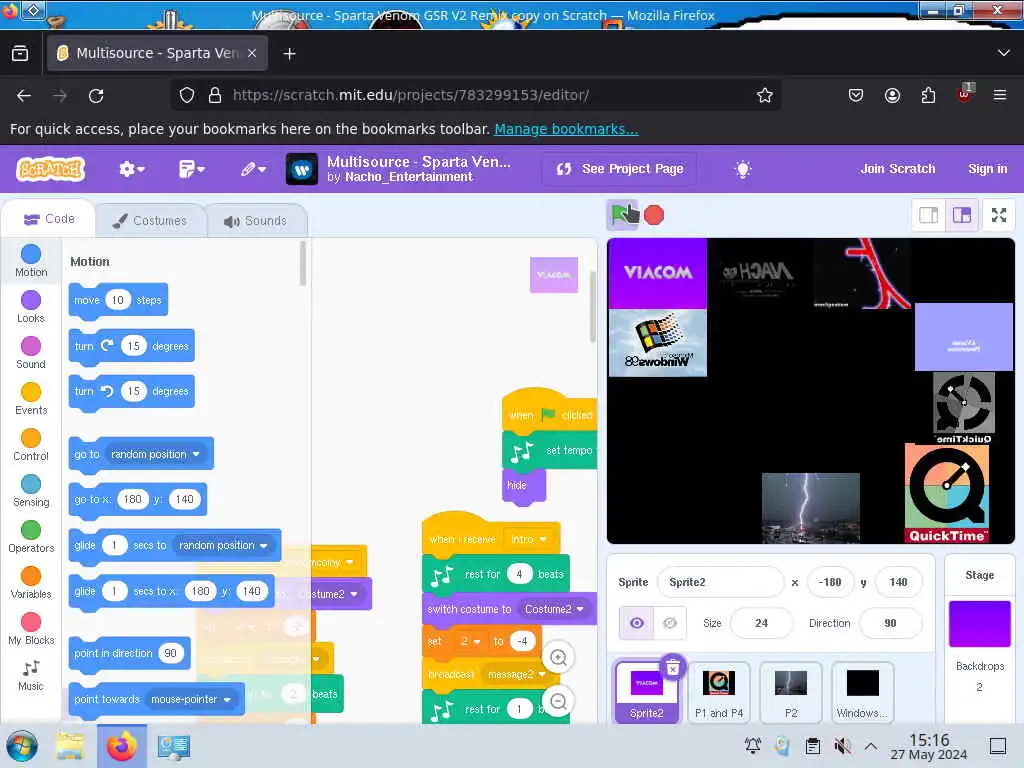Open the taskbar start menu button

[x=22, y=746]
